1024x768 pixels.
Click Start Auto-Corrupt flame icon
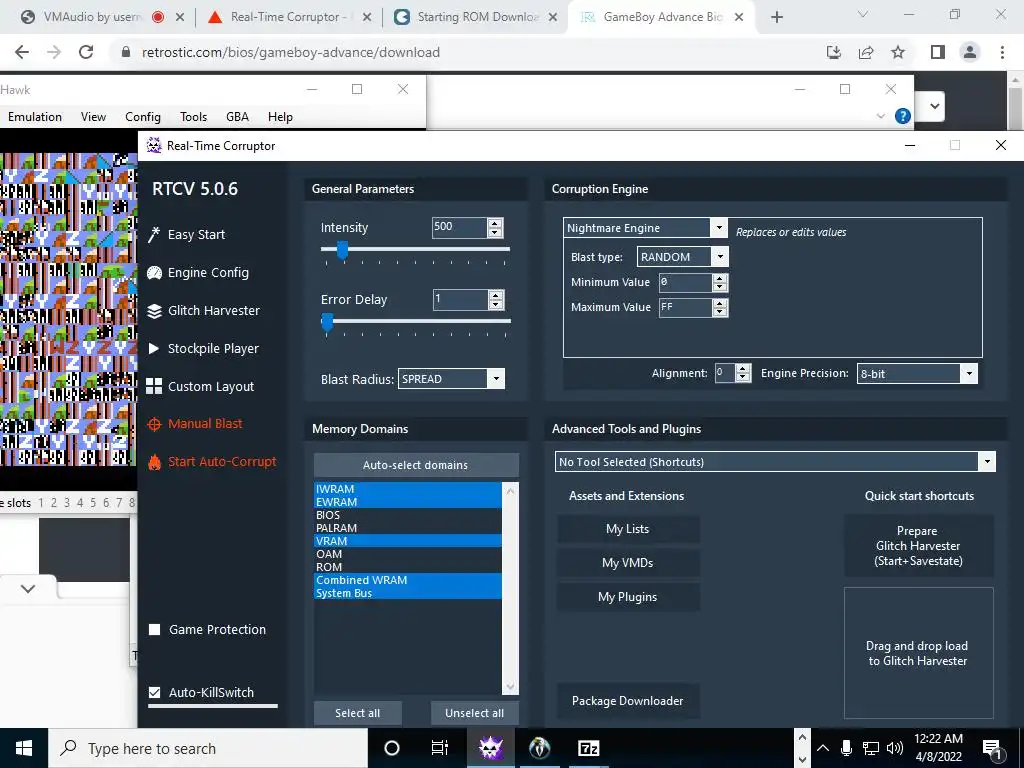(154, 462)
